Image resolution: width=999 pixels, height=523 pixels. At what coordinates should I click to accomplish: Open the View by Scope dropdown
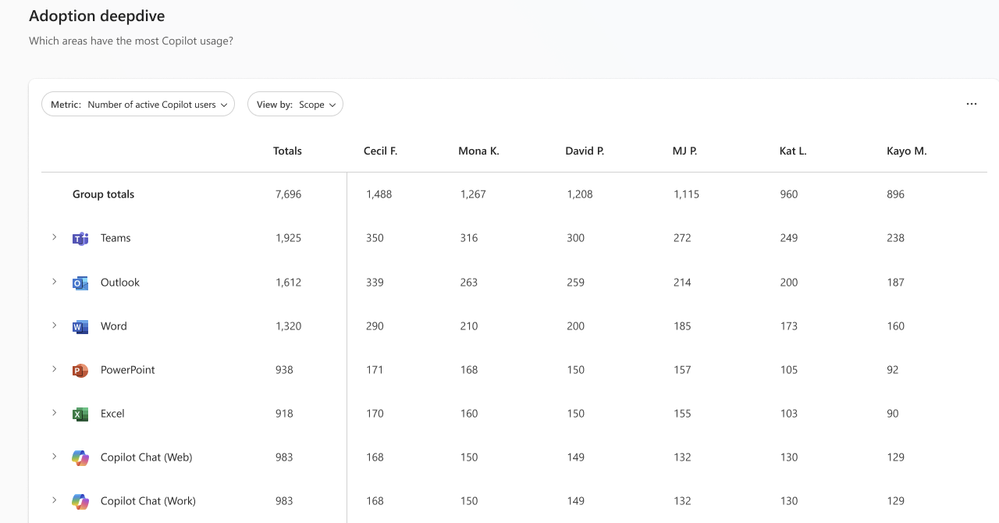[x=295, y=104]
